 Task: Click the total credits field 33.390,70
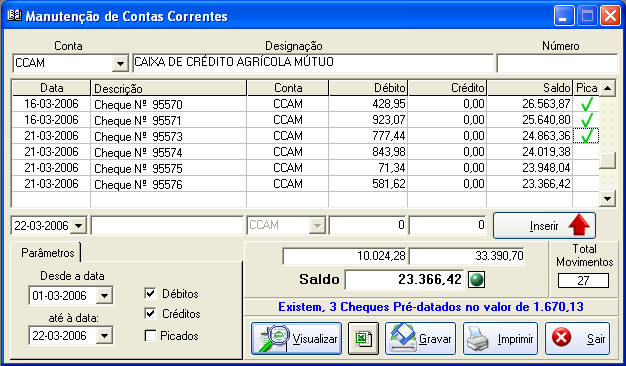tap(467, 256)
